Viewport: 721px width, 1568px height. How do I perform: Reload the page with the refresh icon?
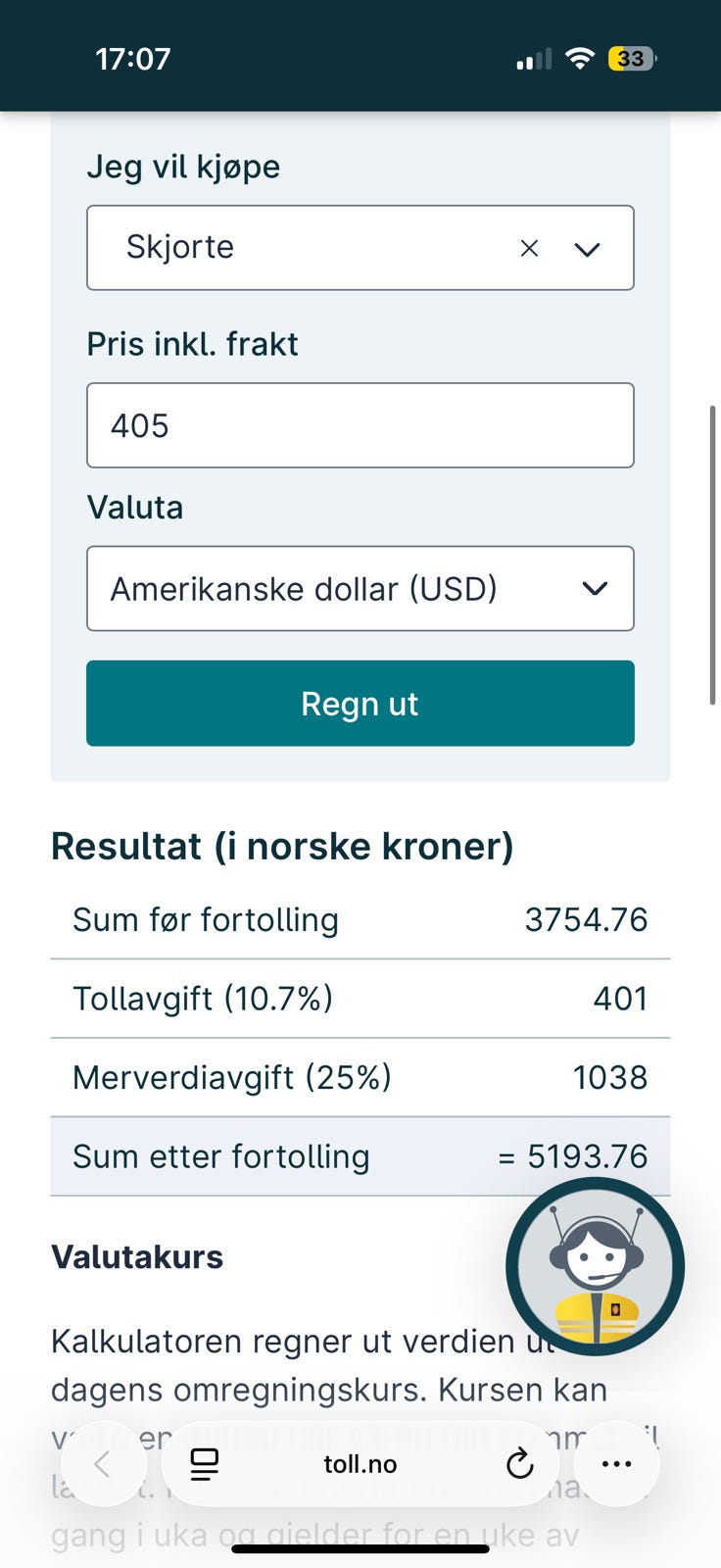[519, 1464]
